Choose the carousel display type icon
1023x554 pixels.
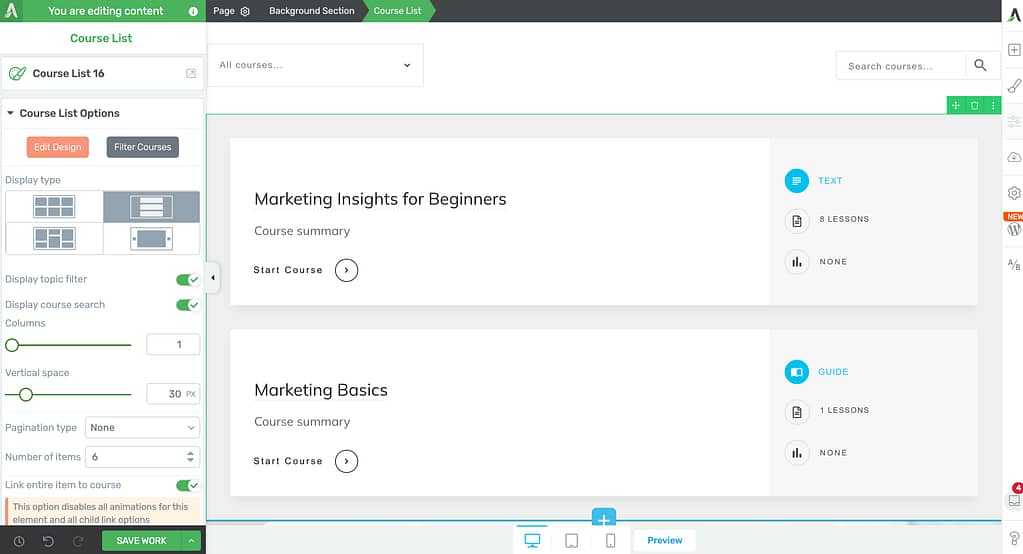pos(151,239)
